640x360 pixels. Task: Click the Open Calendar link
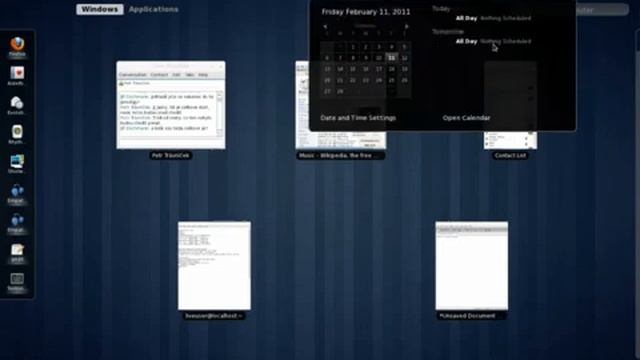pos(466,118)
